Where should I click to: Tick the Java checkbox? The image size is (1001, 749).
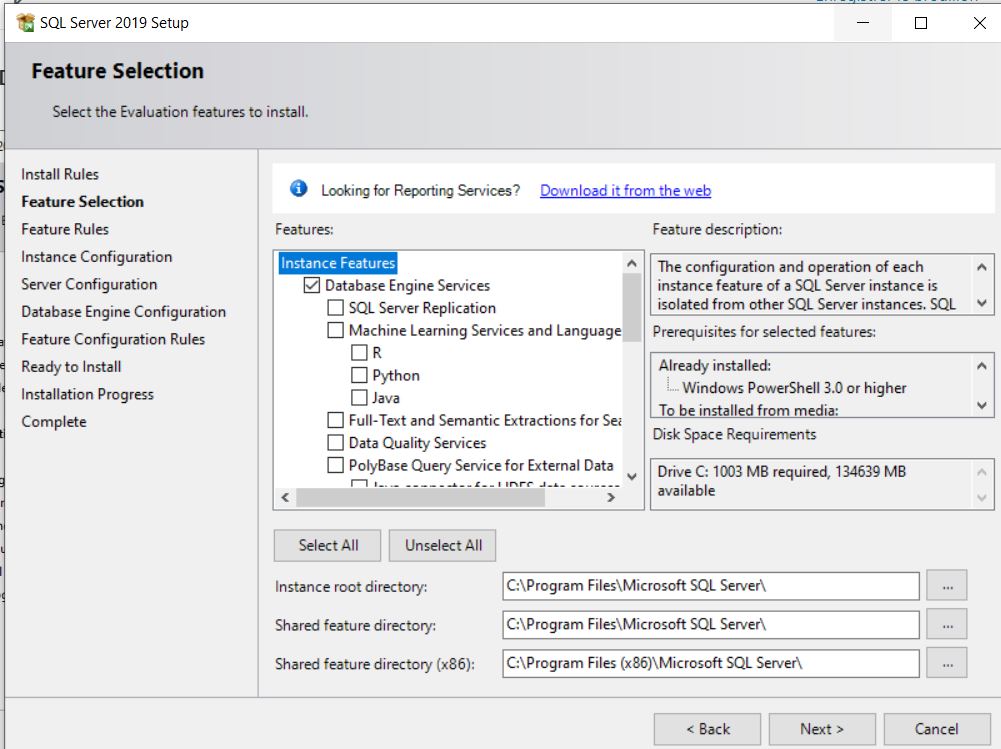click(x=359, y=397)
